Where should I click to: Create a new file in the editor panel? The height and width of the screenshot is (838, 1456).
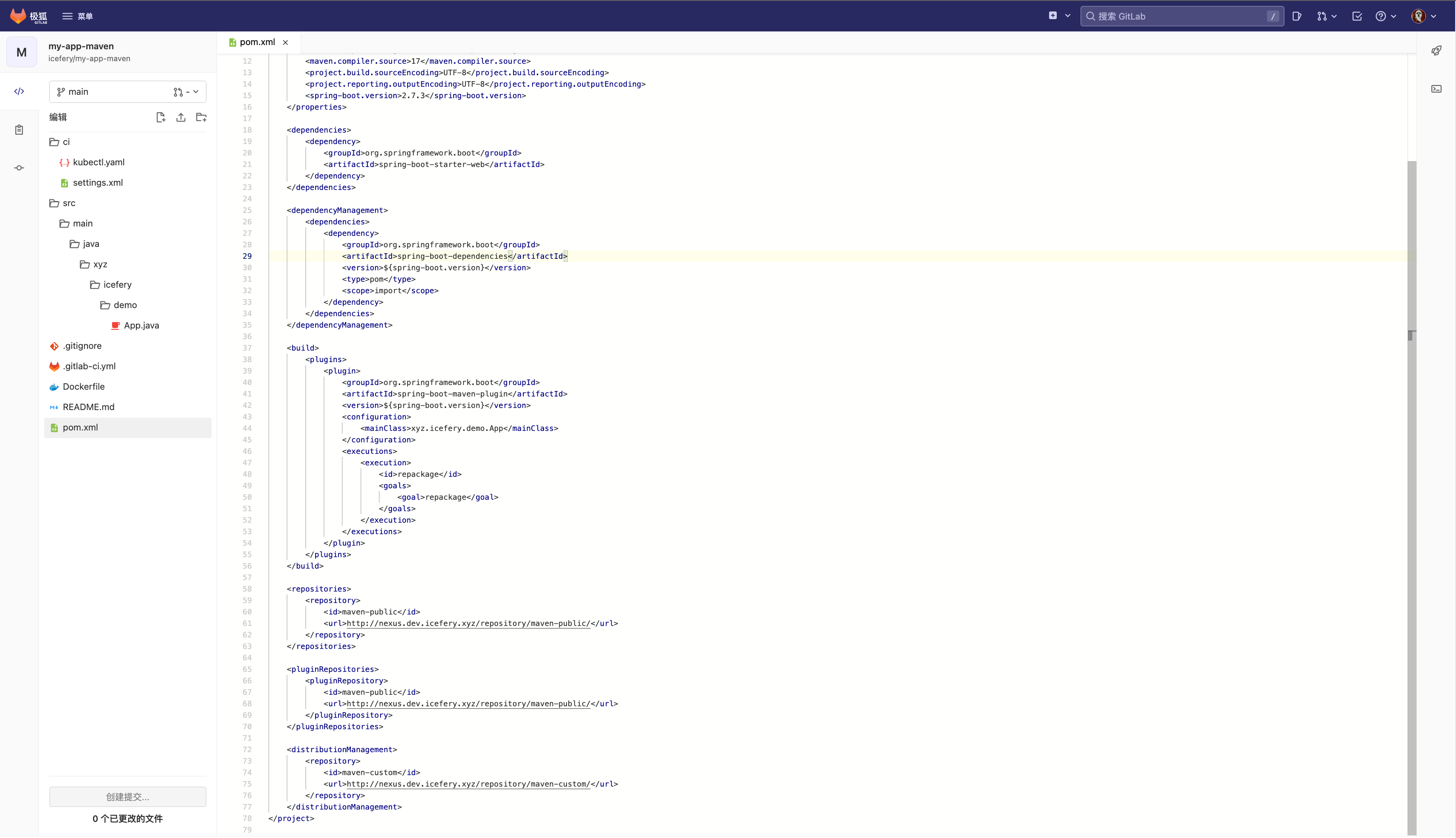click(x=161, y=117)
